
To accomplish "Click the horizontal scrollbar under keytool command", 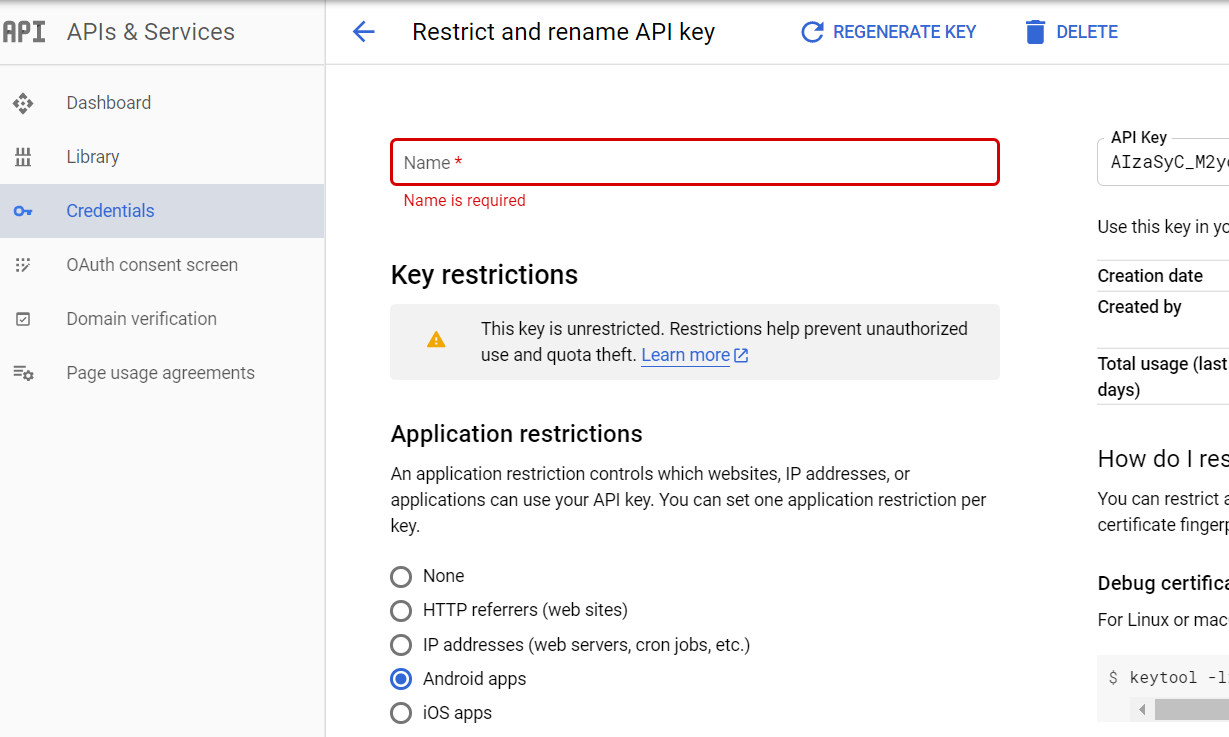I will coord(1190,709).
